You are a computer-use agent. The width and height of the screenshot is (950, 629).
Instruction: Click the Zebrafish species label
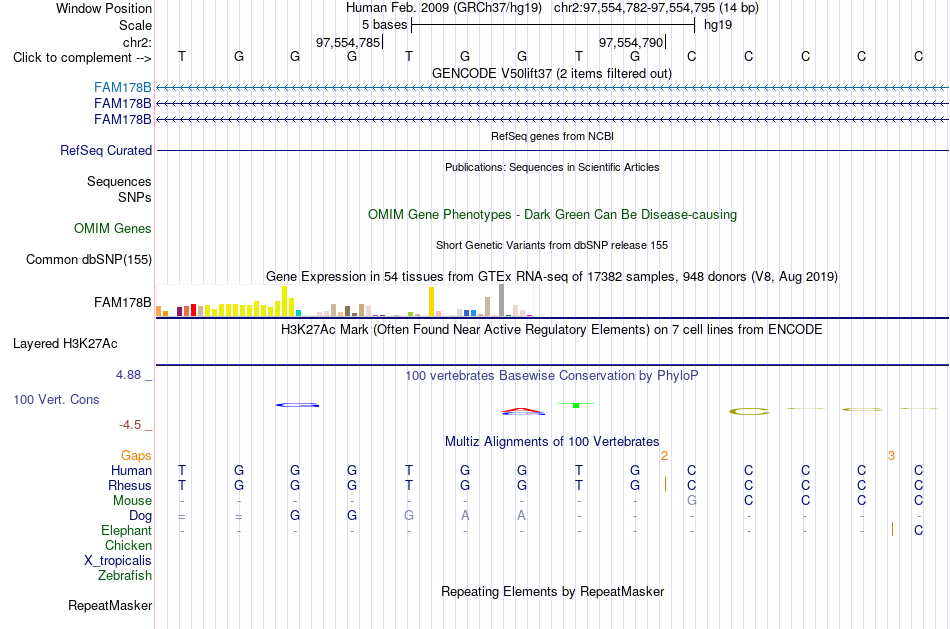click(125, 576)
